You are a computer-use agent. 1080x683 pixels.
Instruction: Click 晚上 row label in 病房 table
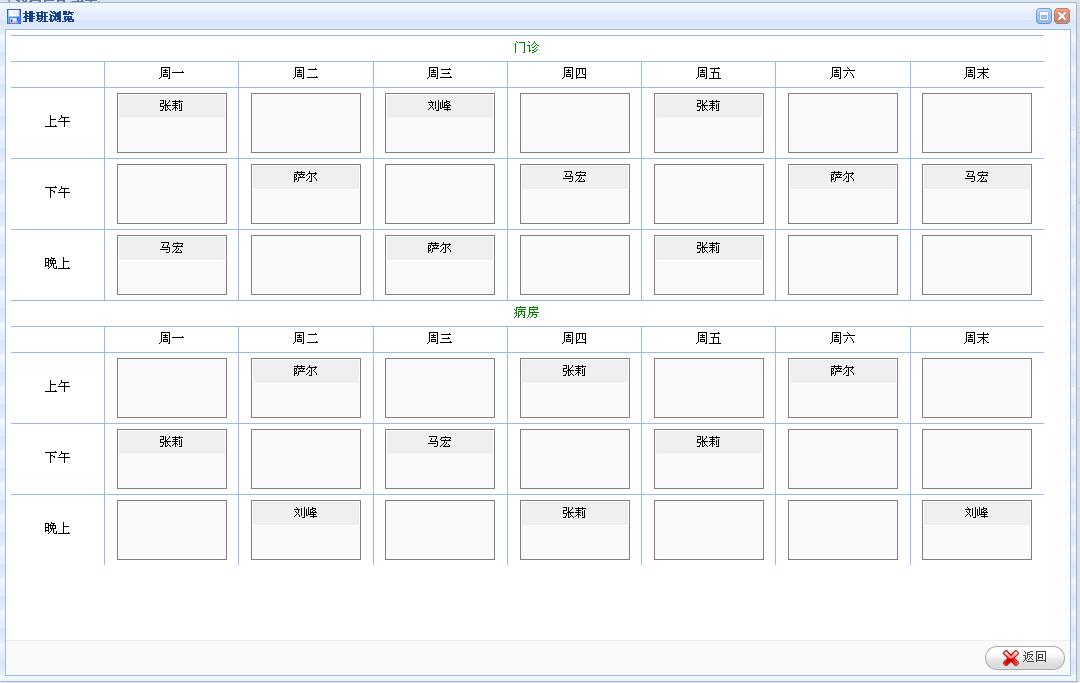pos(57,528)
